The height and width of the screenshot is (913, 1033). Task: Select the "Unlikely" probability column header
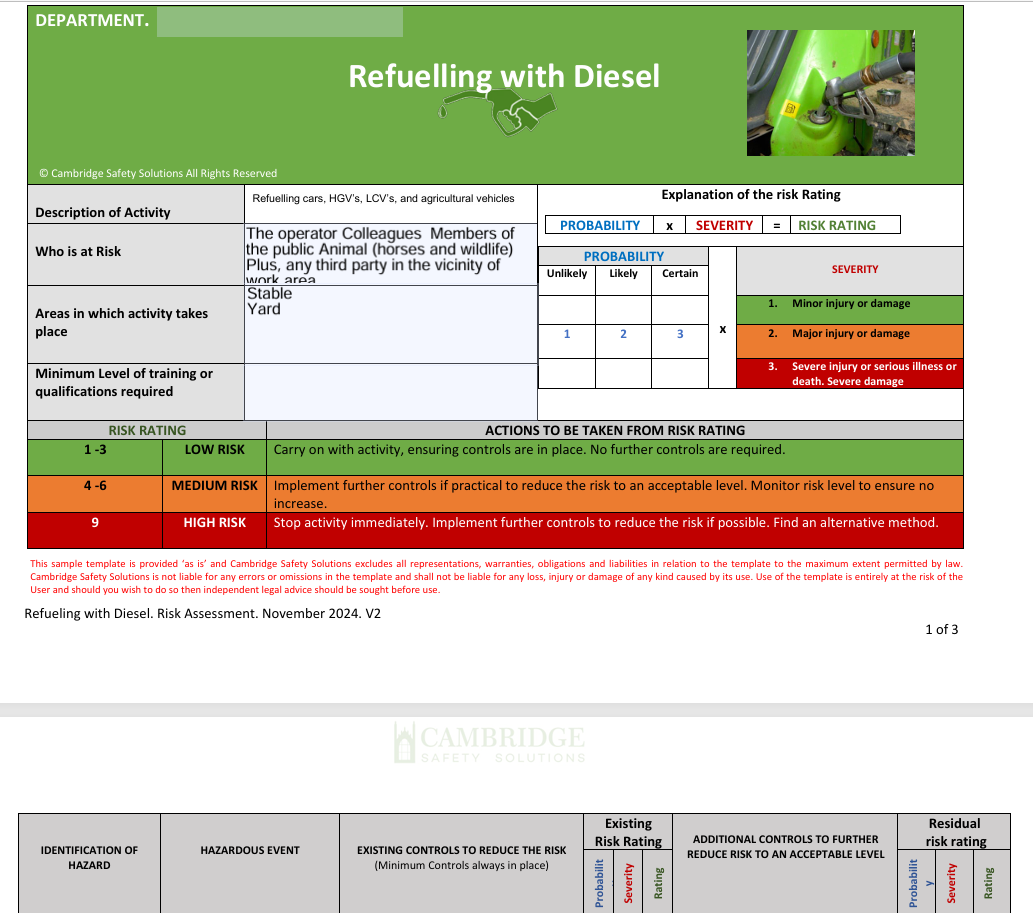coord(566,272)
